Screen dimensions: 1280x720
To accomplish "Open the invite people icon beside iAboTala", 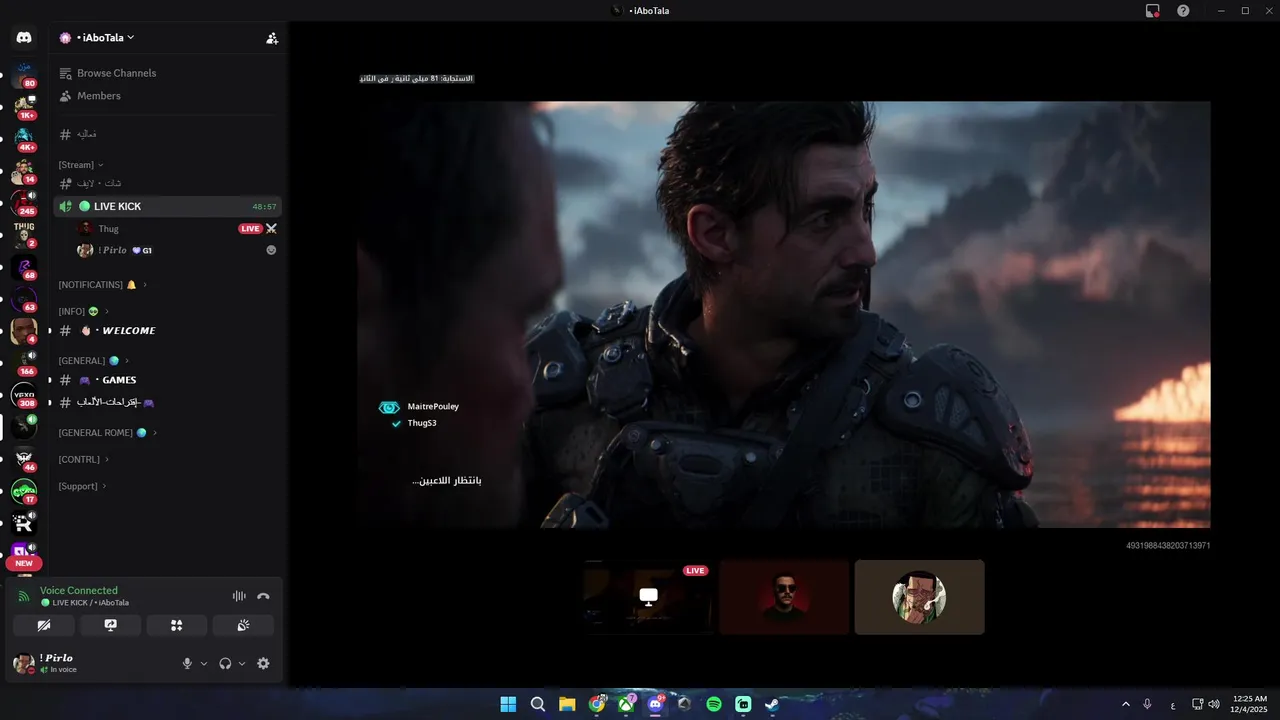I will pyautogui.click(x=272, y=38).
